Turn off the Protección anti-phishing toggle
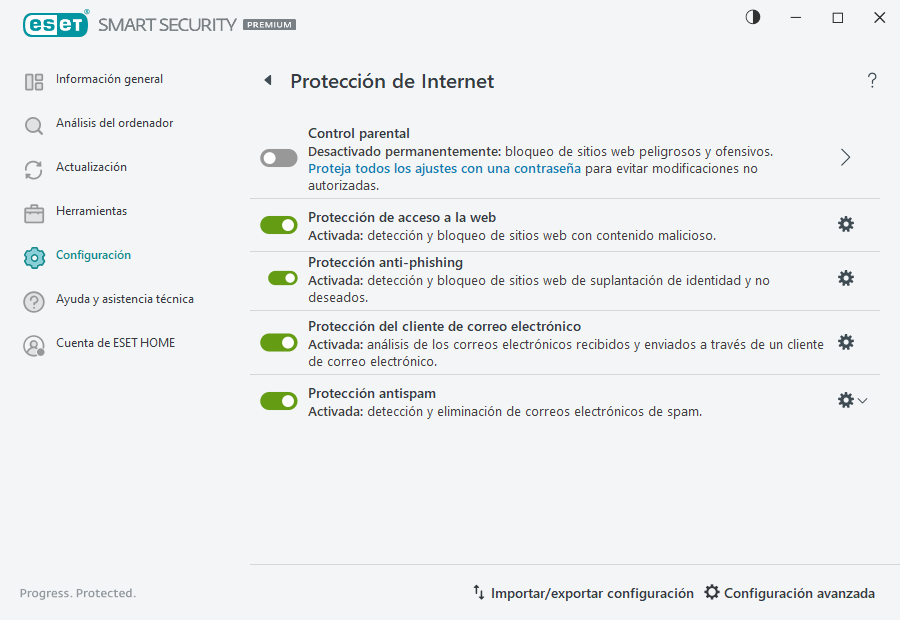 click(283, 278)
